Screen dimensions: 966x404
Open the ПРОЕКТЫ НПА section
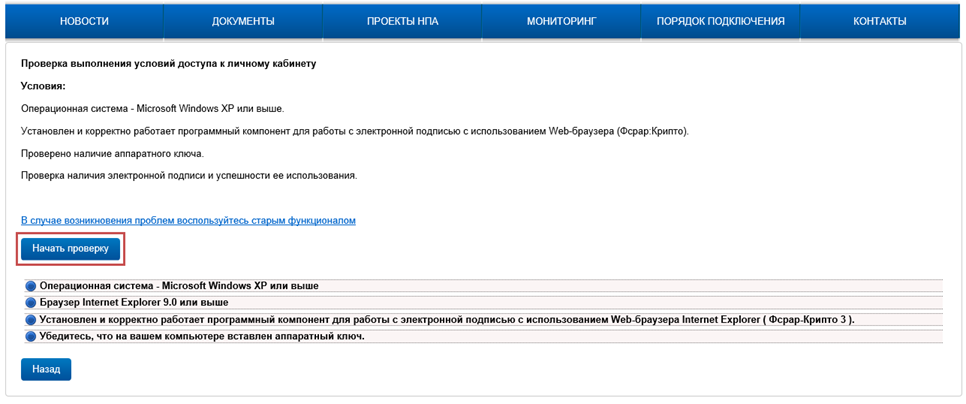pos(402,22)
